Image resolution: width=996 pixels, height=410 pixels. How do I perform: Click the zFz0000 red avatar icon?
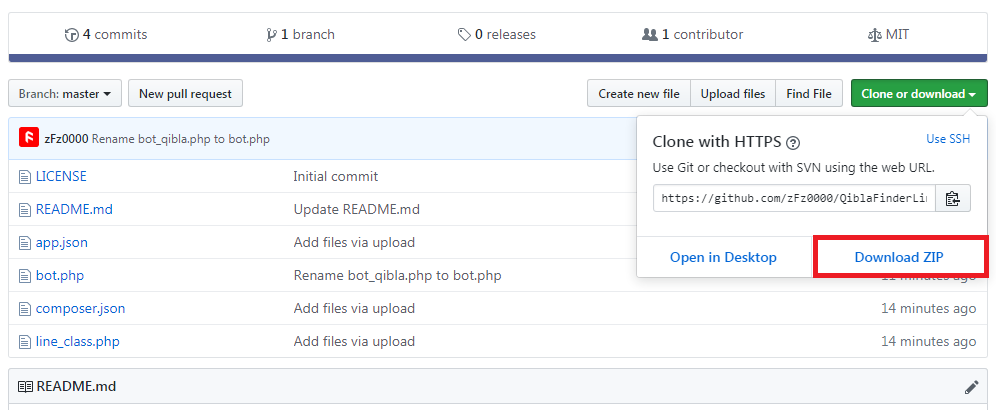[29, 138]
